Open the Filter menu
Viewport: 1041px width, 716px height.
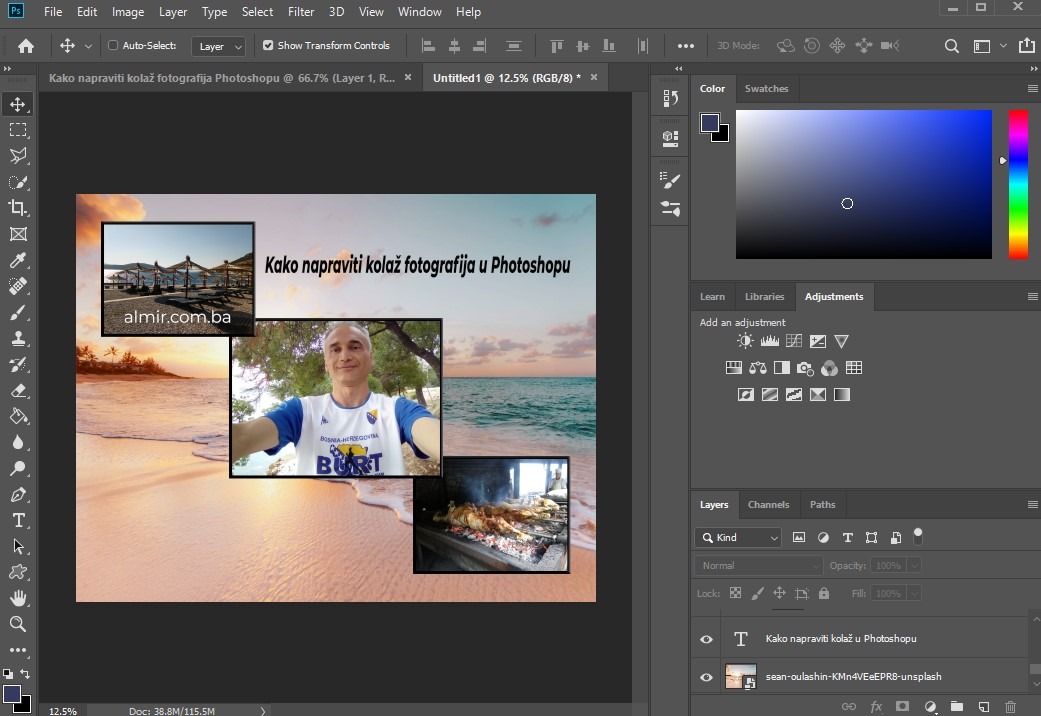tap(301, 12)
